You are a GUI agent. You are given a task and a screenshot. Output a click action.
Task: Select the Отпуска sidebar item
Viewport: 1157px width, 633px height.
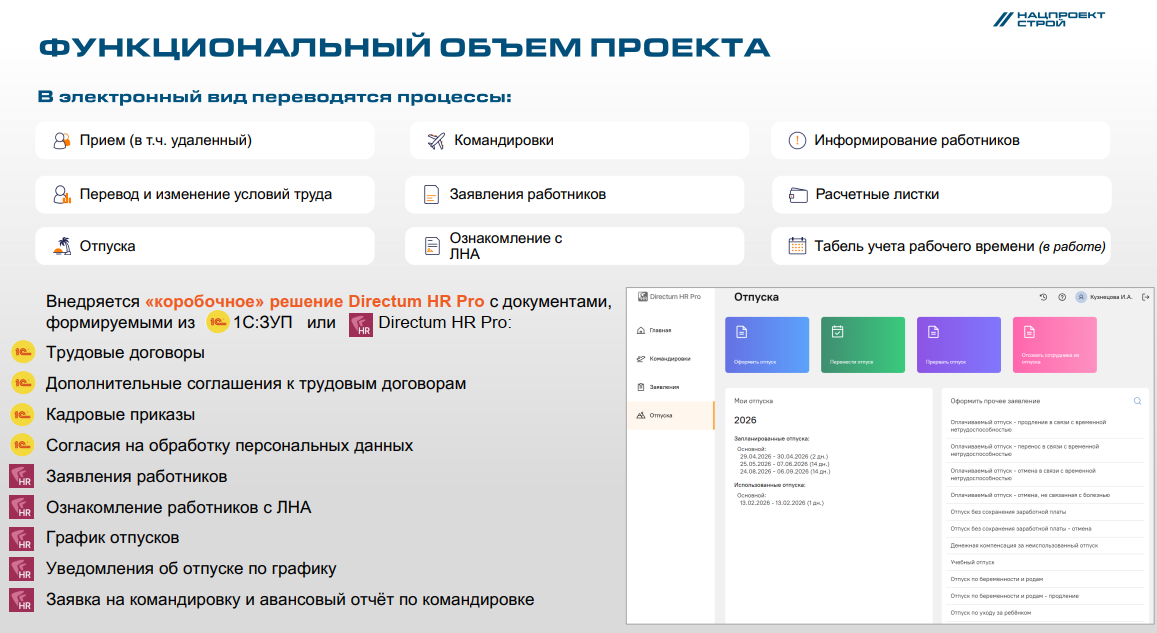tap(660, 415)
